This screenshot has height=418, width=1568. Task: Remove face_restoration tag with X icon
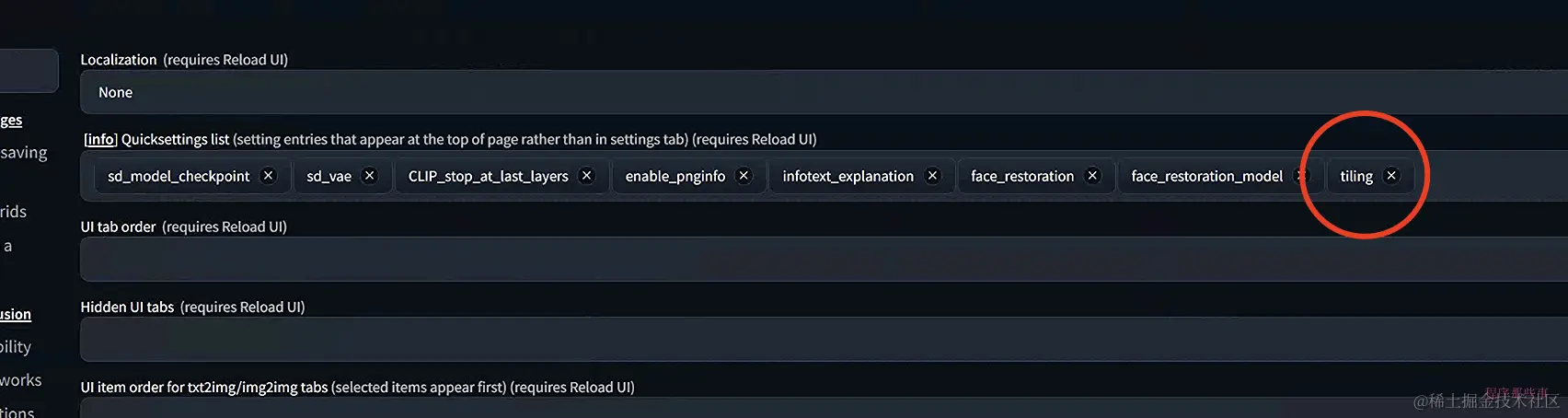click(x=1092, y=176)
